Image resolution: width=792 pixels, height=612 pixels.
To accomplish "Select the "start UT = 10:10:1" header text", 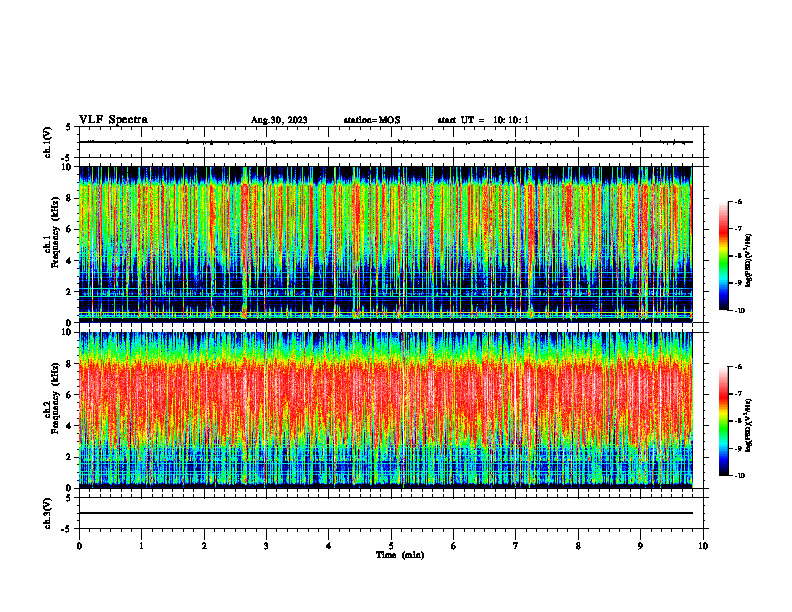I will coord(483,120).
